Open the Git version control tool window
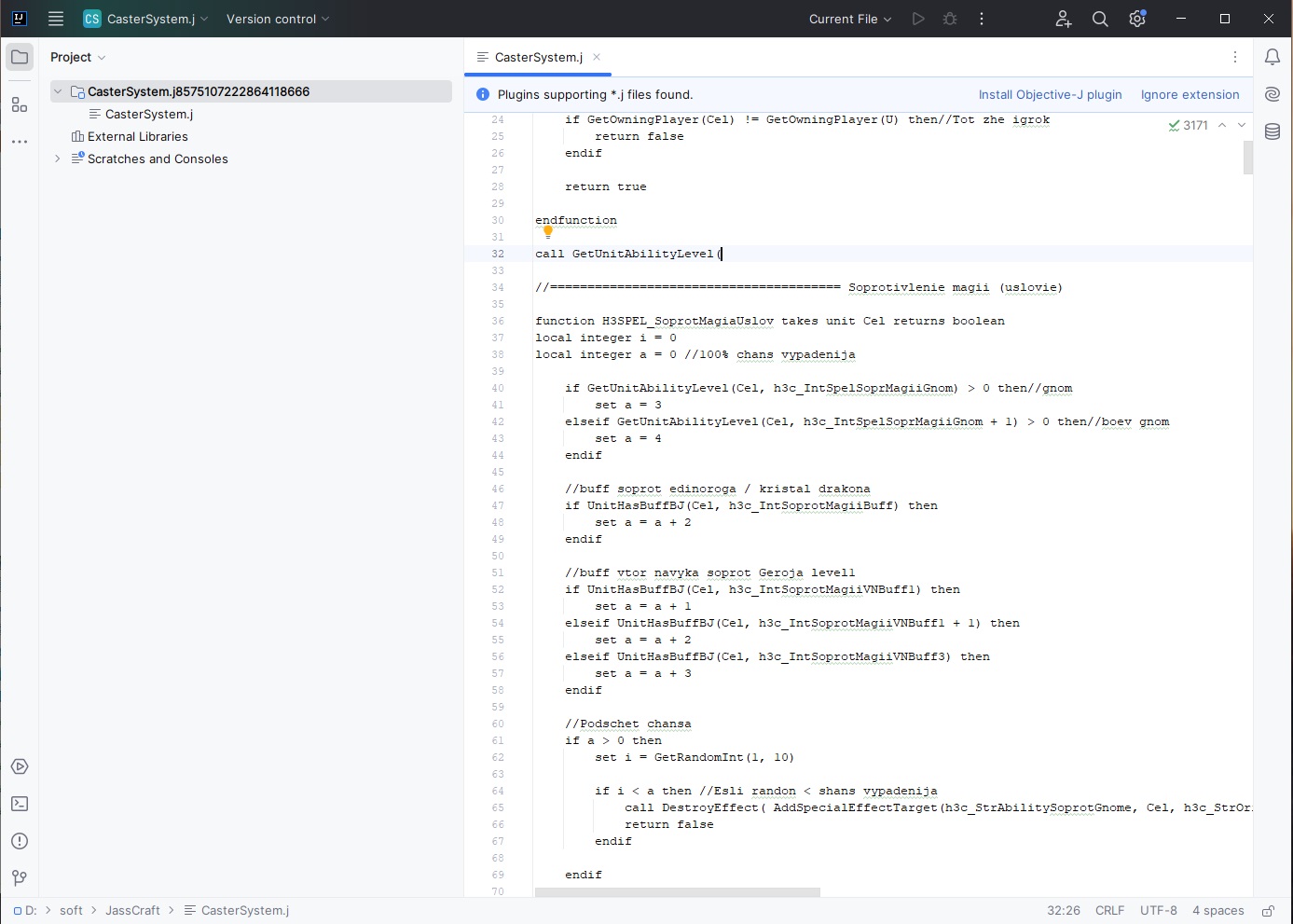 pyautogui.click(x=20, y=878)
